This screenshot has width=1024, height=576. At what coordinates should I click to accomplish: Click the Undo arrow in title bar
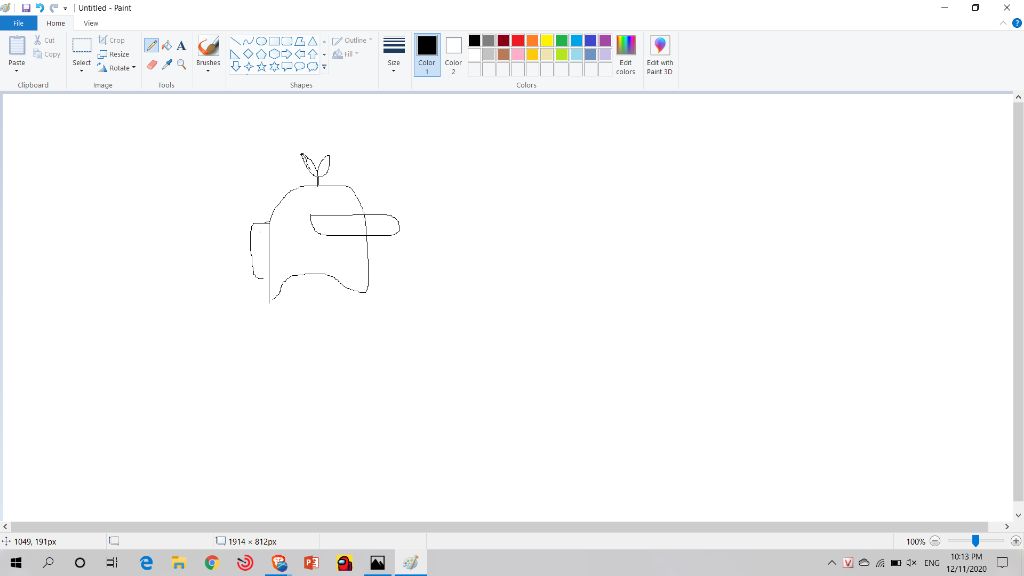40,8
